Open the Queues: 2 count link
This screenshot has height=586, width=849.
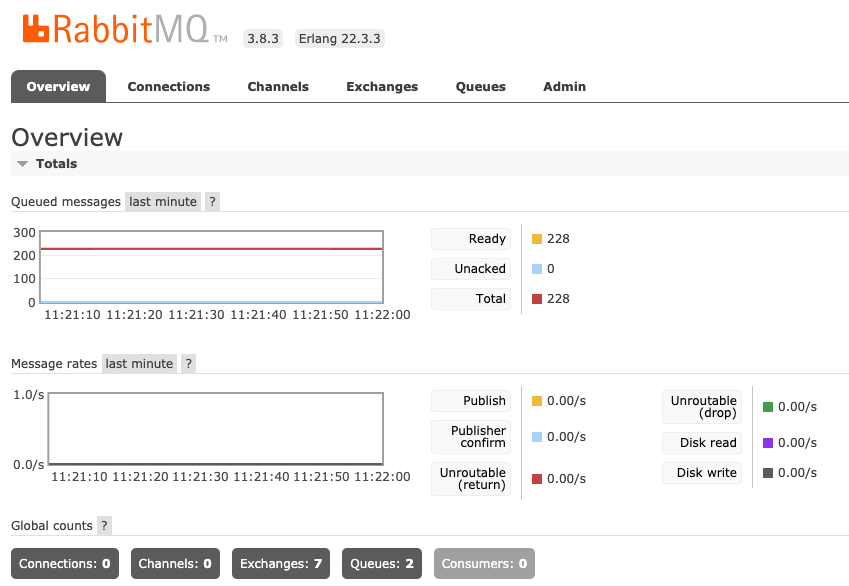click(x=382, y=563)
